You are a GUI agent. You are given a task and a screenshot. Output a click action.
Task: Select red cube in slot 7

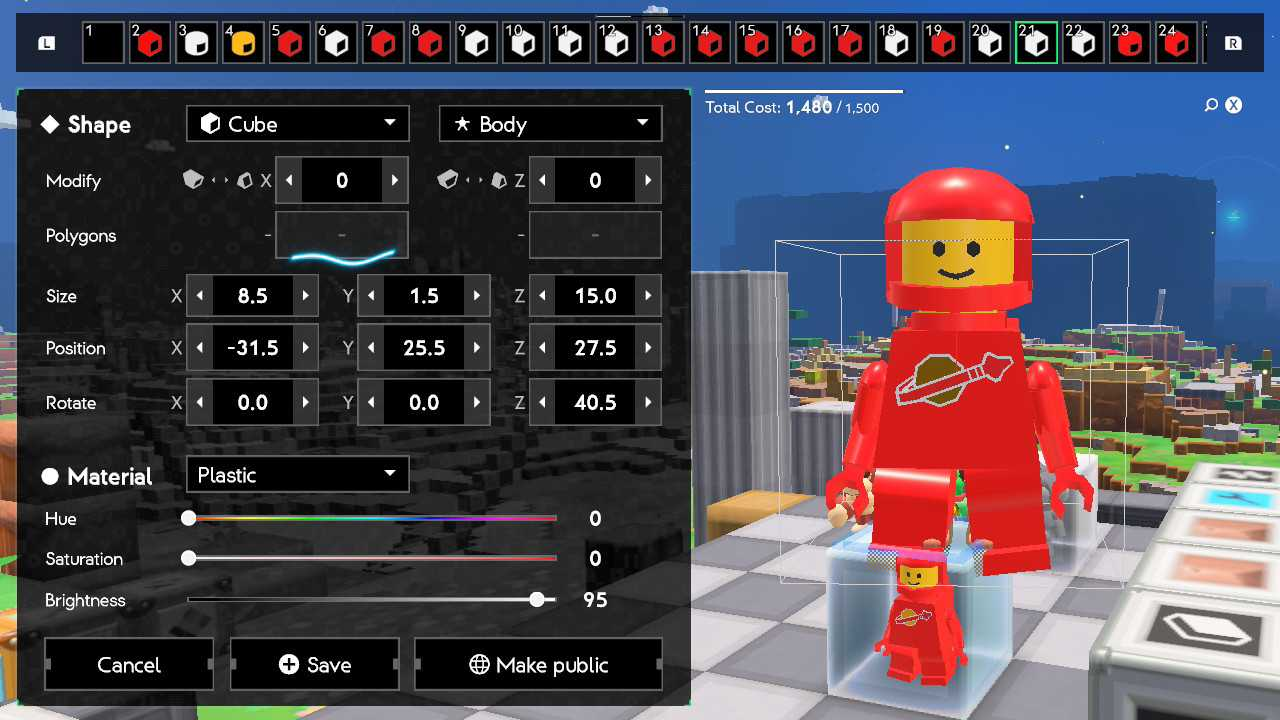point(383,43)
